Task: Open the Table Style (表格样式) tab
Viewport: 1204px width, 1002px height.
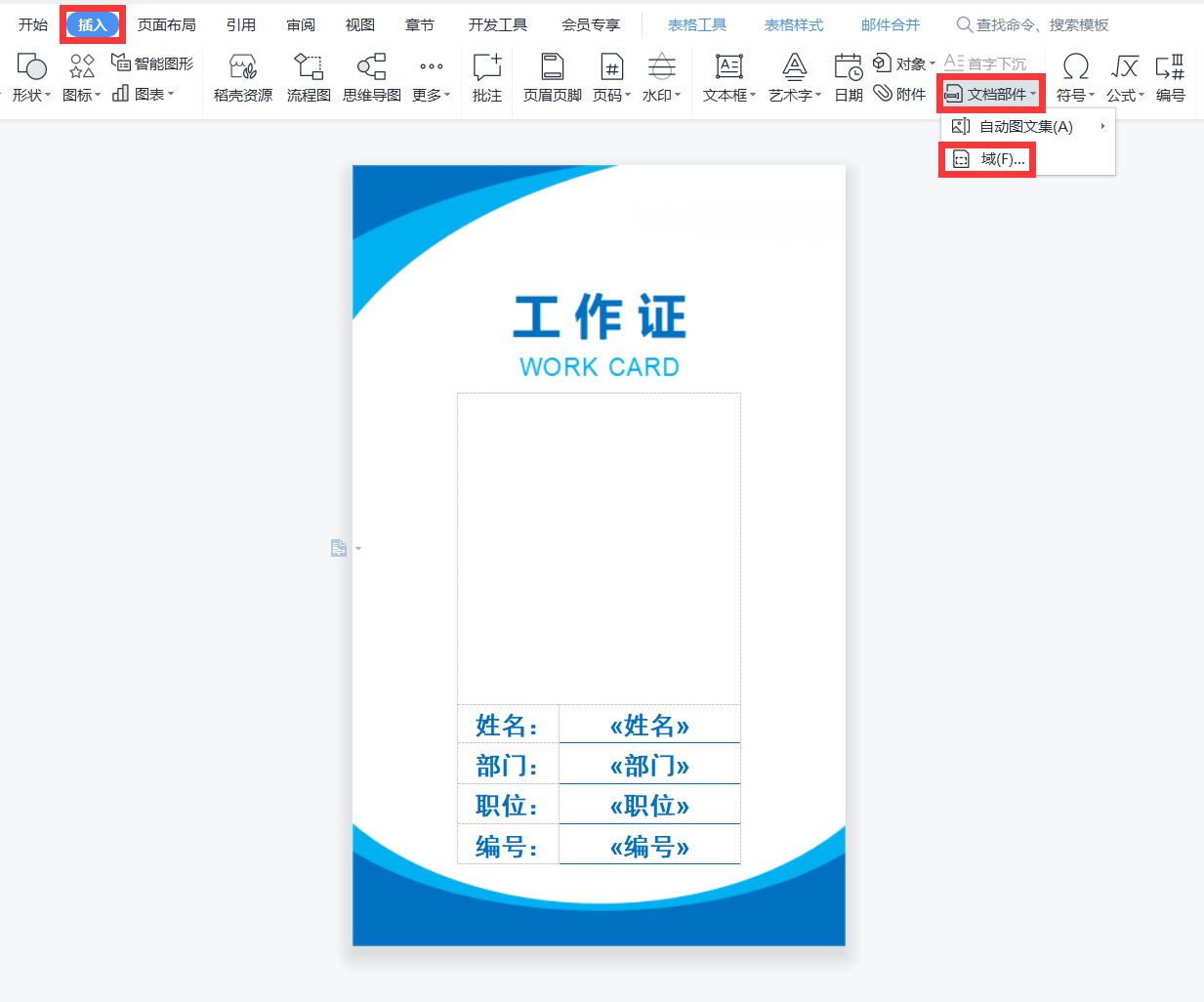Action: (x=794, y=24)
